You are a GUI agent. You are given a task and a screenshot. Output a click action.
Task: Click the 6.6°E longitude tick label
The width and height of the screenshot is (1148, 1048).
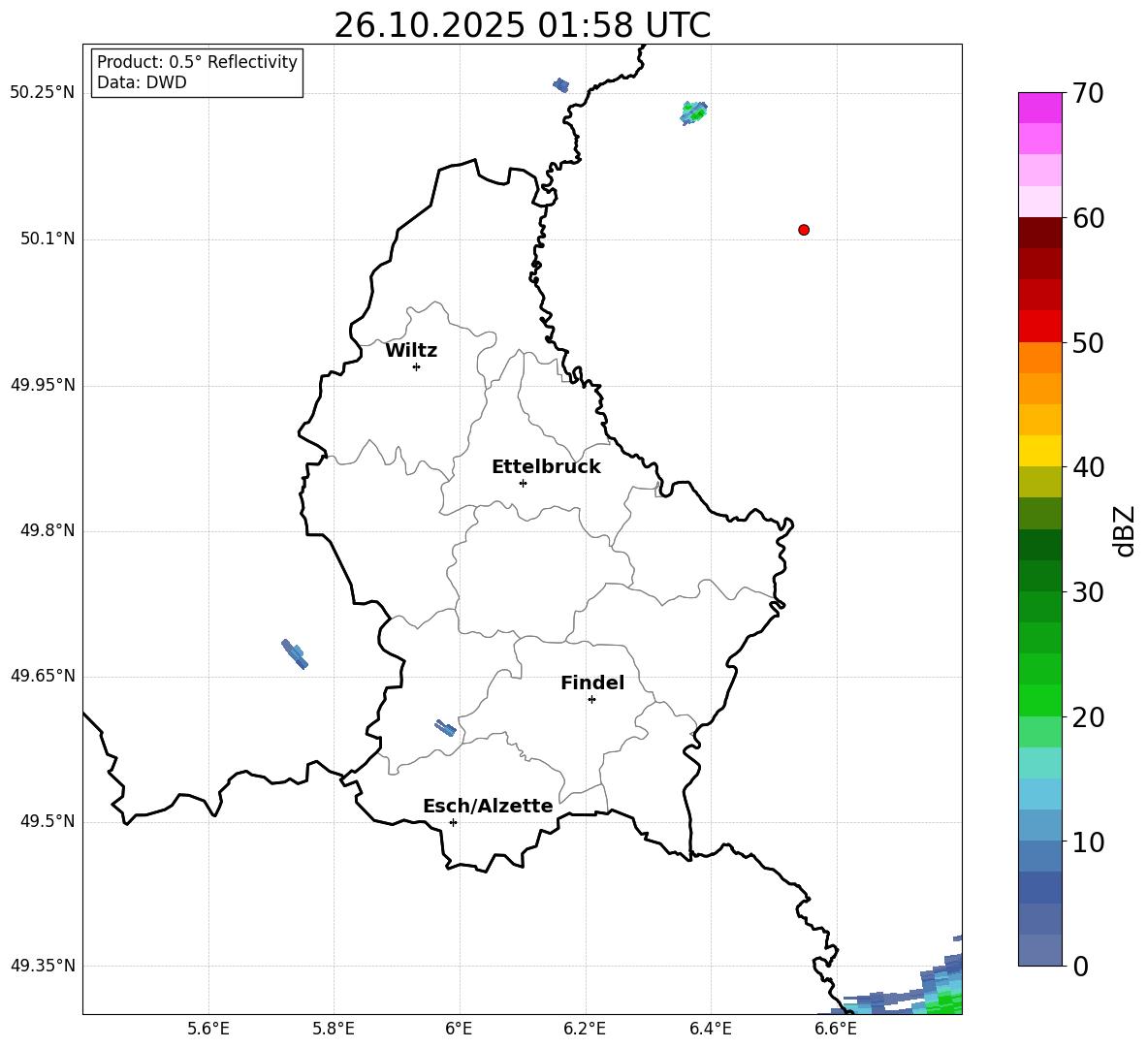point(836,1029)
